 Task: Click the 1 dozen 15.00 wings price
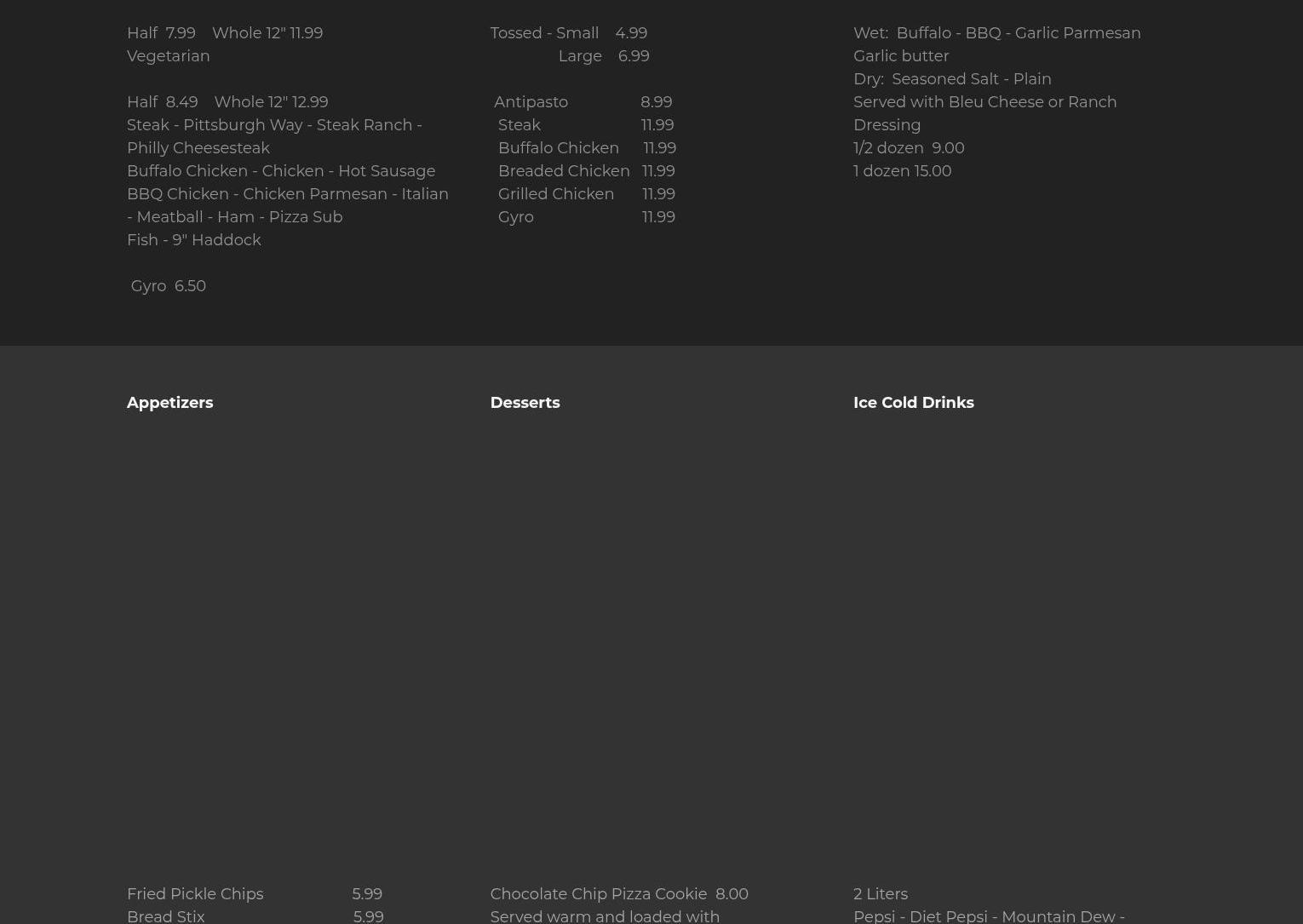coord(902,171)
